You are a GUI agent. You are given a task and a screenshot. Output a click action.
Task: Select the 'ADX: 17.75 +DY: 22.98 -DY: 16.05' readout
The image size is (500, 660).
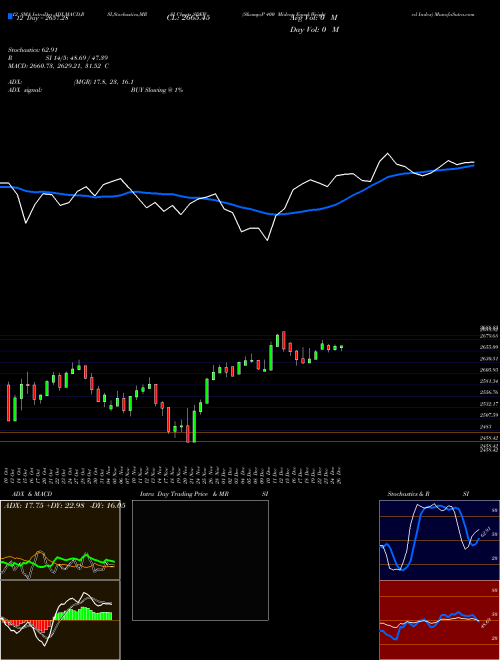(x=64, y=506)
